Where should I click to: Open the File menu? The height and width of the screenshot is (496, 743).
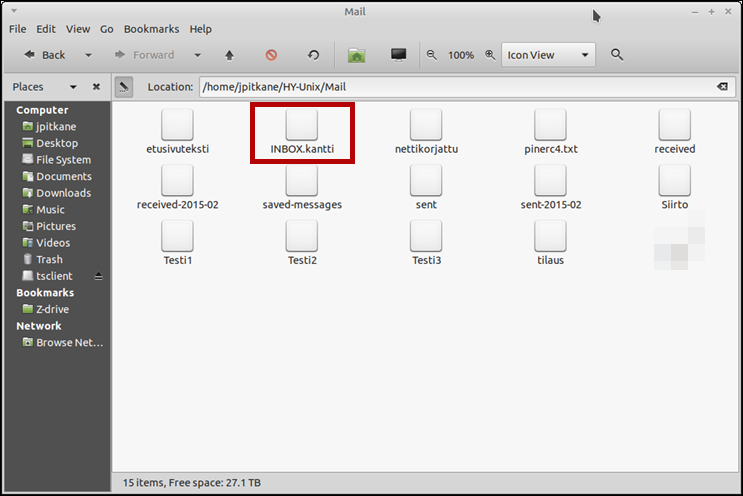(18, 29)
